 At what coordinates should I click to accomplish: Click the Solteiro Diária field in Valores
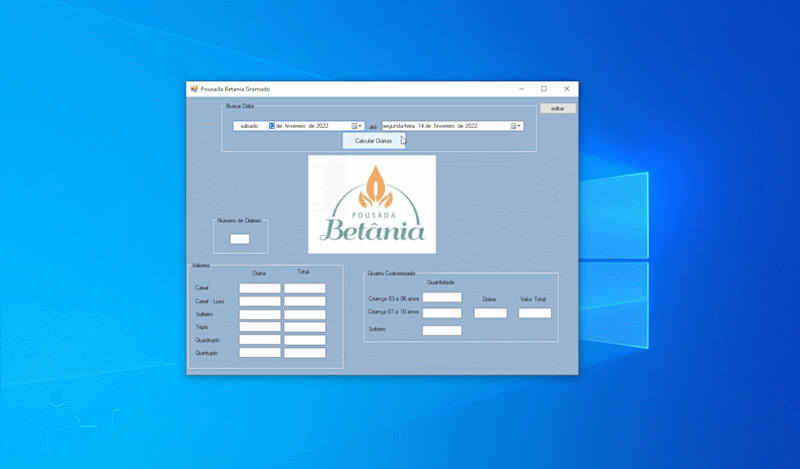pyautogui.click(x=260, y=314)
